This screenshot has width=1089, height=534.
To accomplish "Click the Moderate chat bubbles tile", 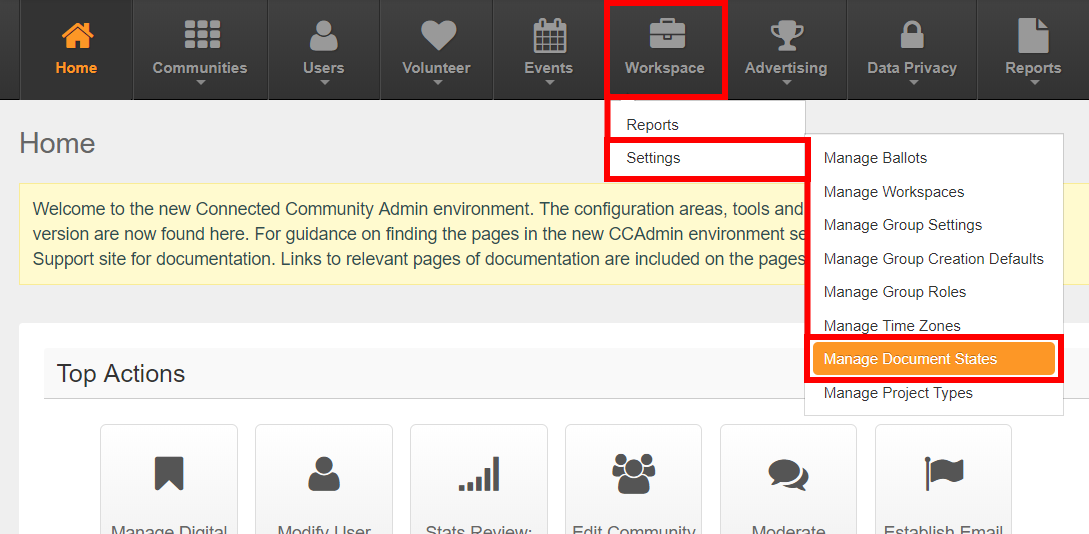I will click(x=788, y=473).
